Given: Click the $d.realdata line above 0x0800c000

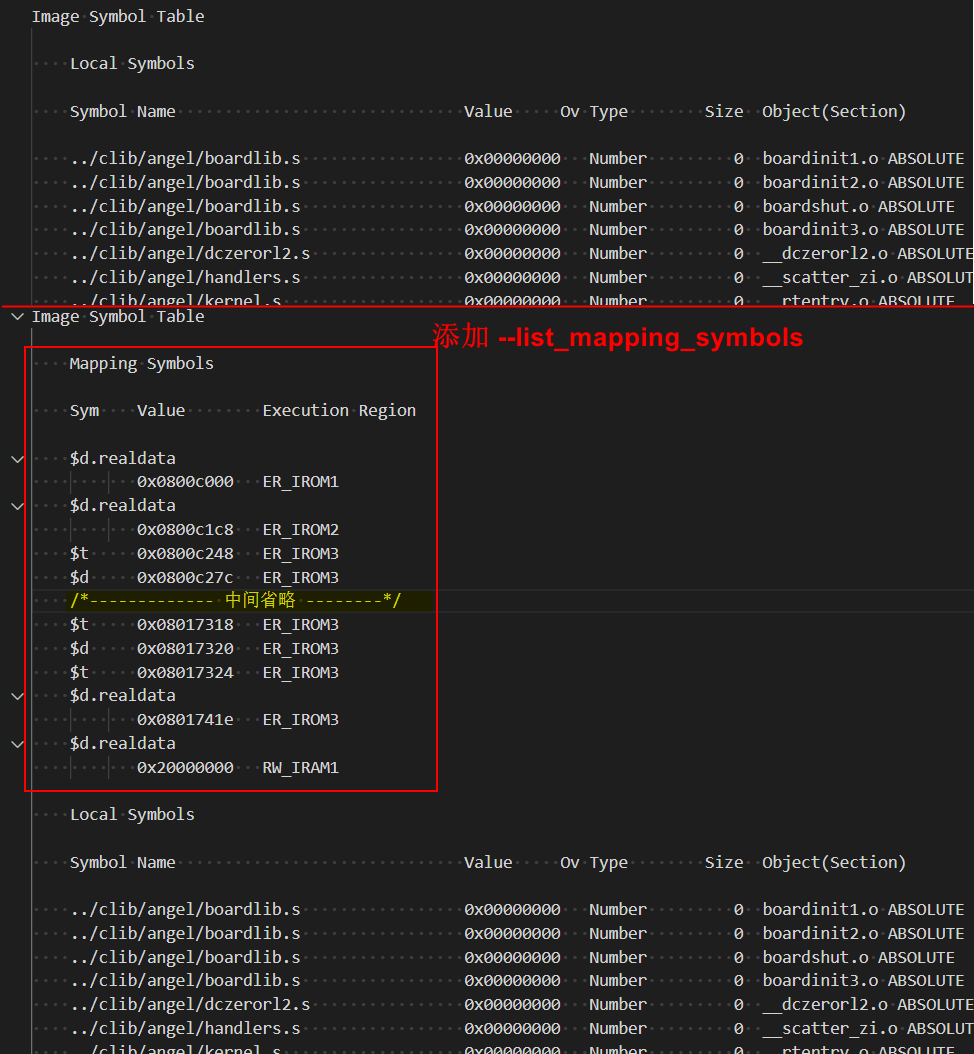Looking at the screenshot, I should pos(123,458).
